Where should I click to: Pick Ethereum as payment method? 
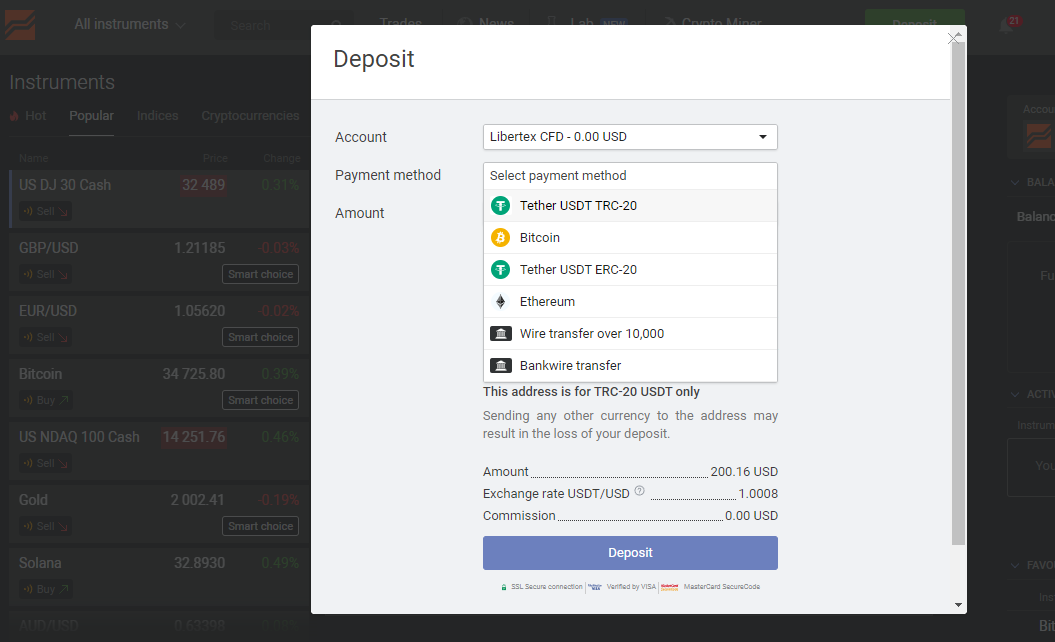630,301
